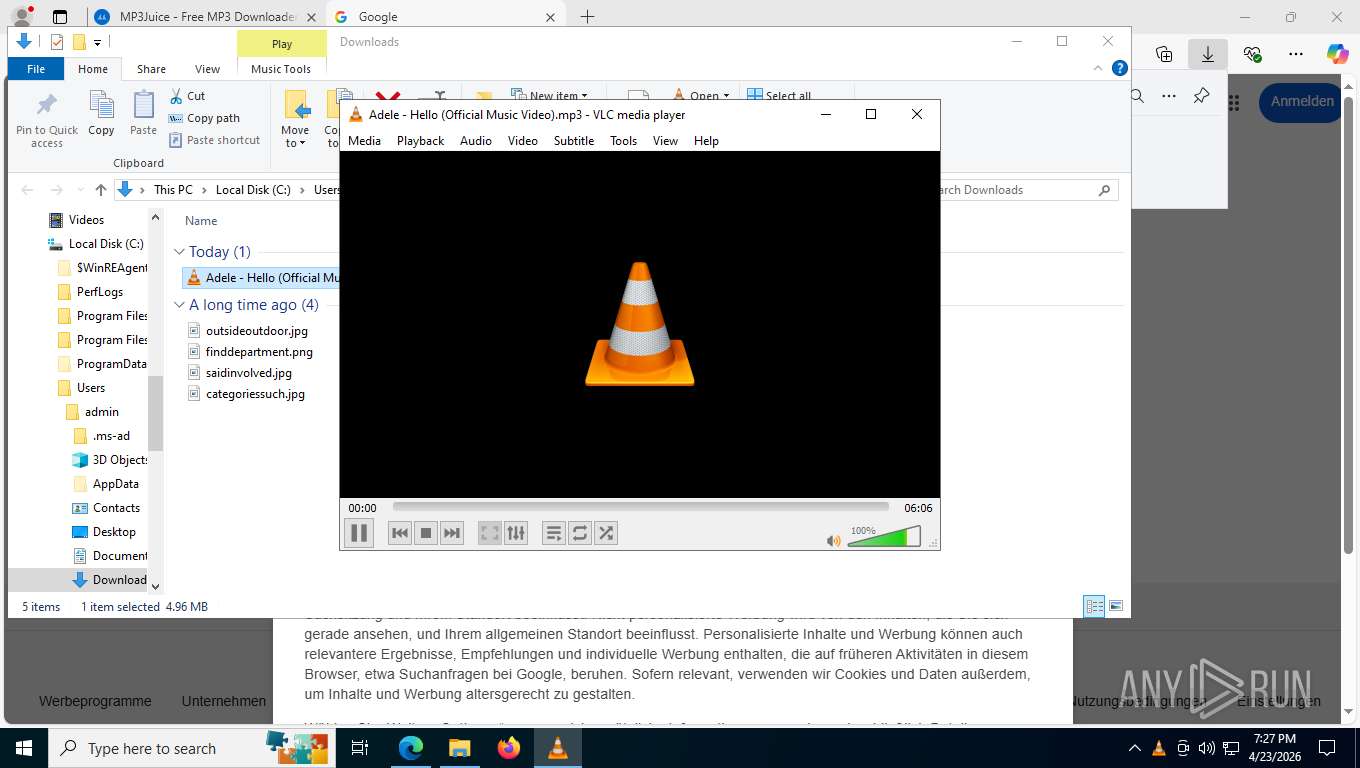Click Paste shortcut in ribbon
Image resolution: width=1360 pixels, height=768 pixels.
pos(215,140)
